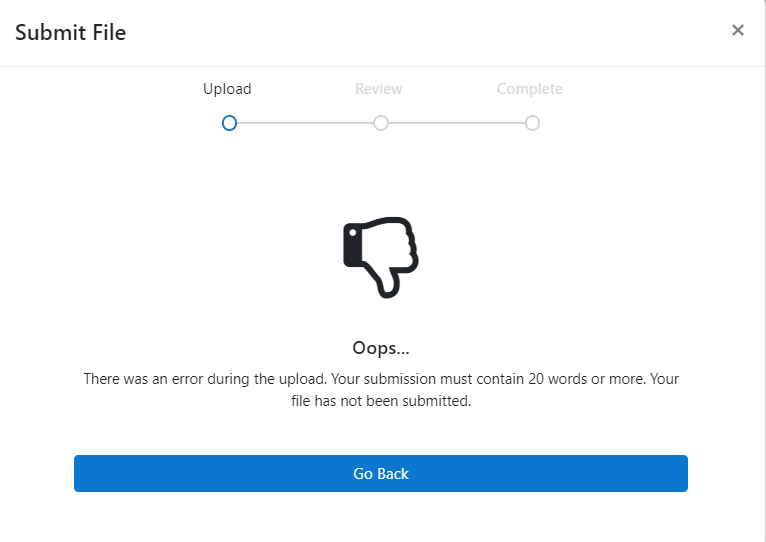This screenshot has height=542, width=766.
Task: Click the Oops... heading
Action: coord(381,348)
